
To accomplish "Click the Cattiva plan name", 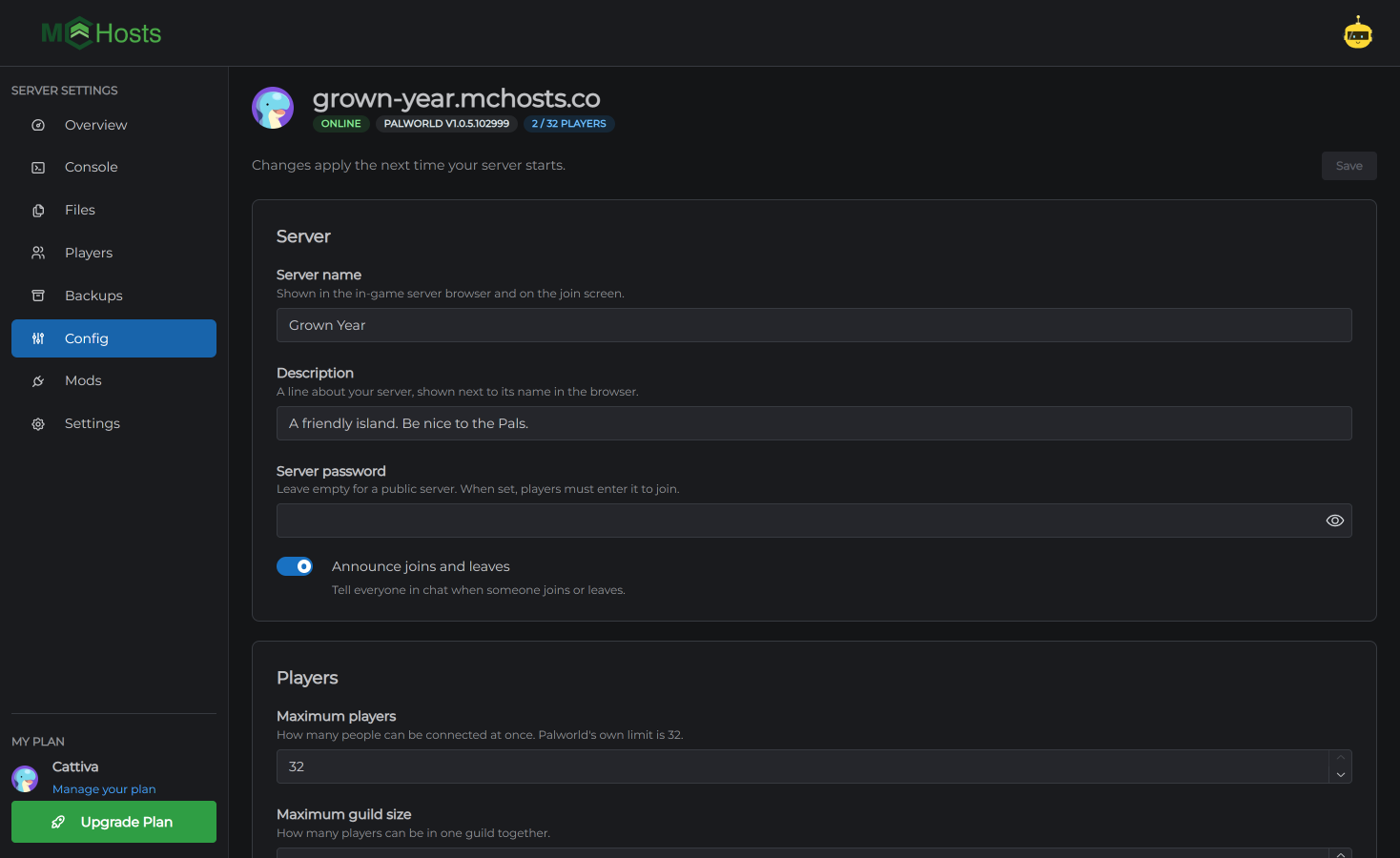I will [x=75, y=766].
